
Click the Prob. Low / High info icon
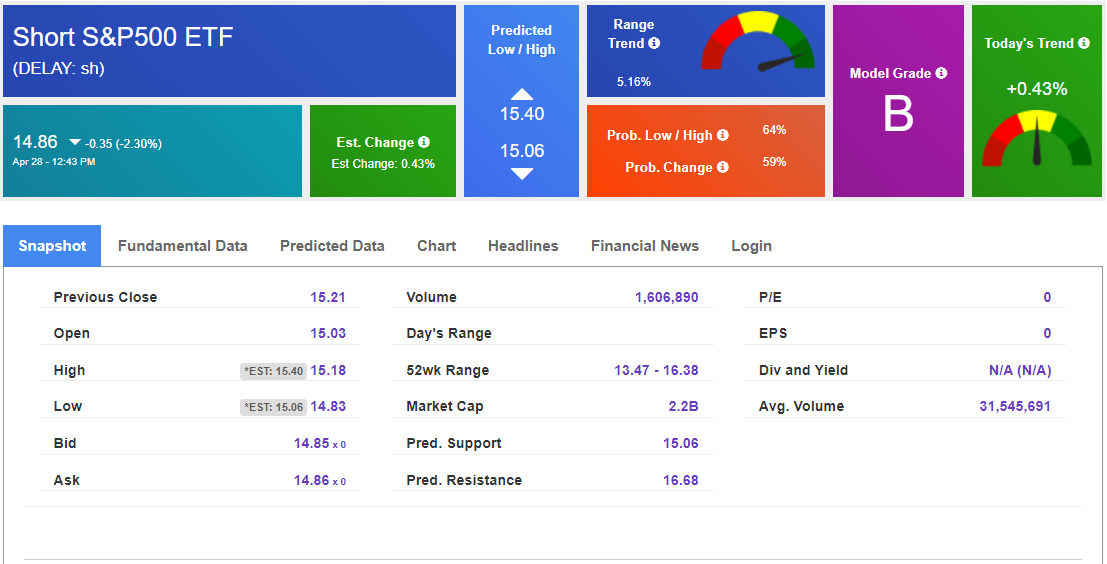click(x=723, y=135)
